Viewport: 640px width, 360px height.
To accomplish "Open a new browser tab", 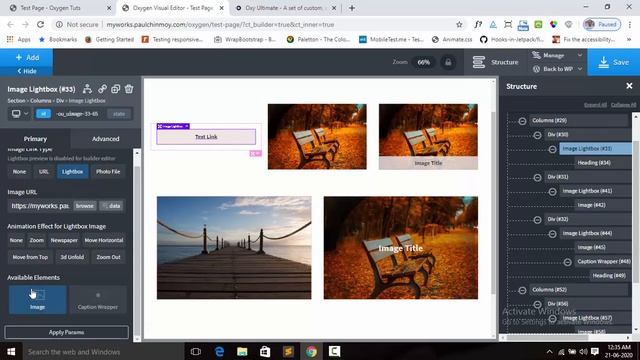I will pyautogui.click(x=352, y=8).
